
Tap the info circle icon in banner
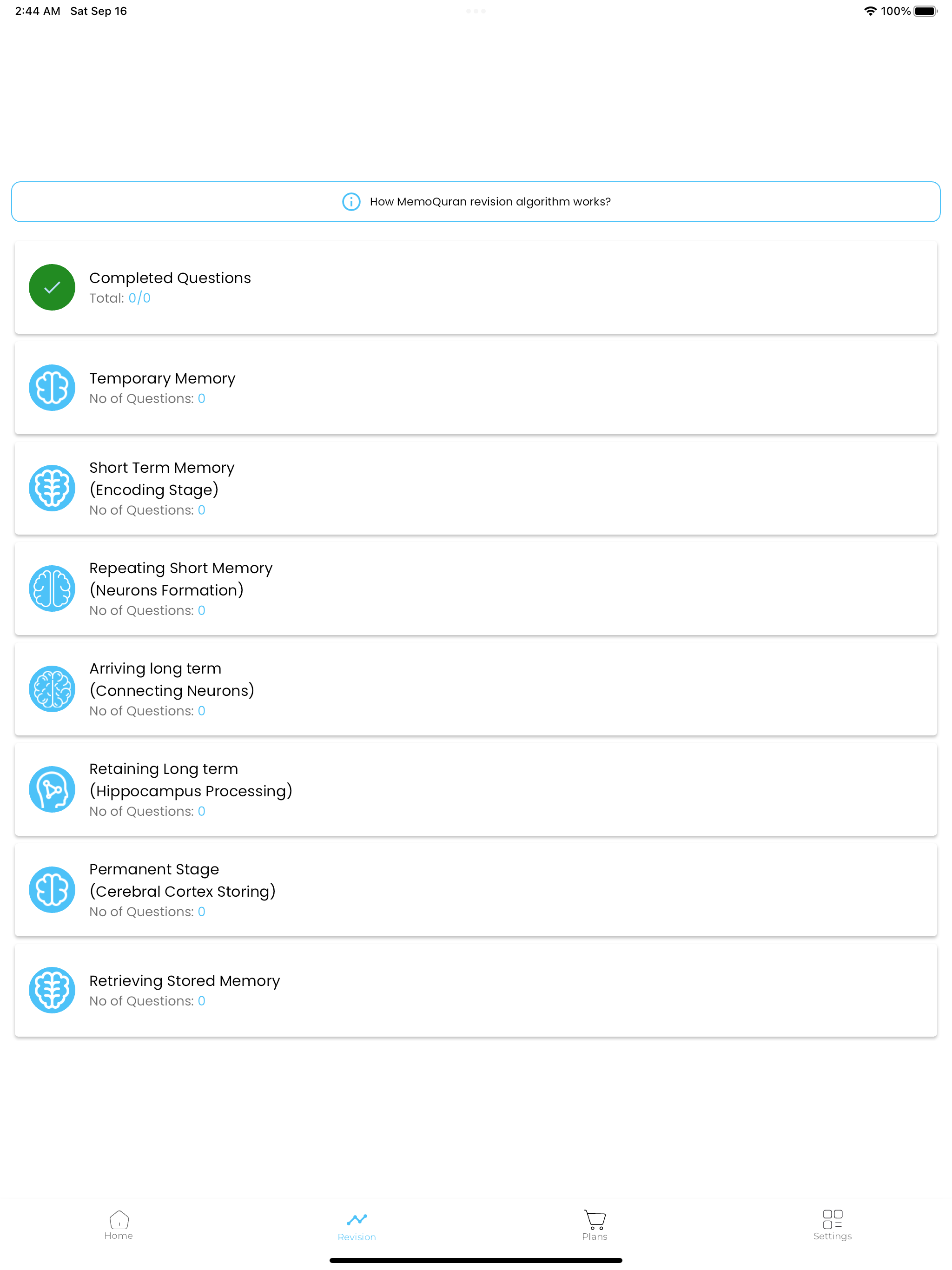point(351,202)
